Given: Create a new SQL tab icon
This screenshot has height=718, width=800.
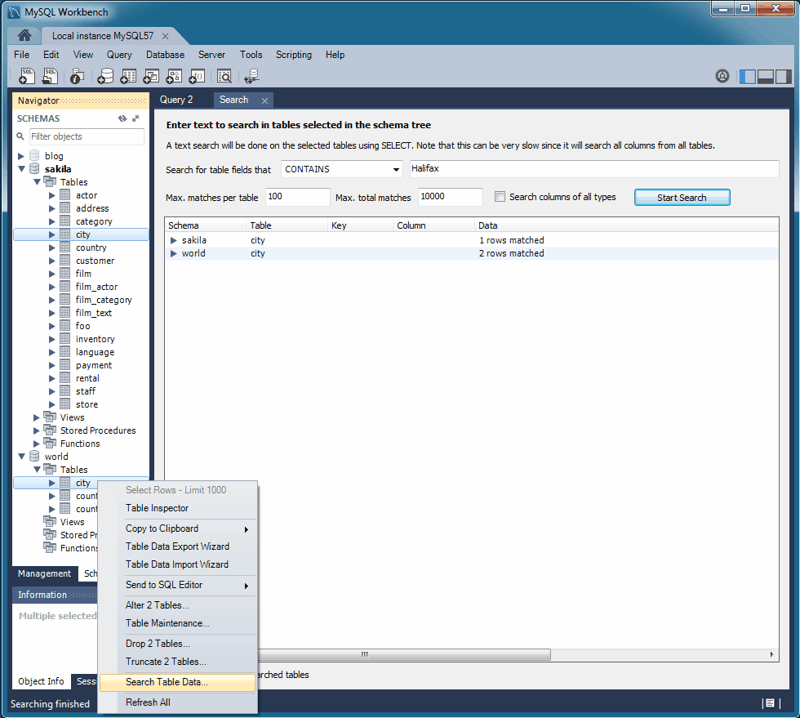Looking at the screenshot, I should [x=27, y=76].
